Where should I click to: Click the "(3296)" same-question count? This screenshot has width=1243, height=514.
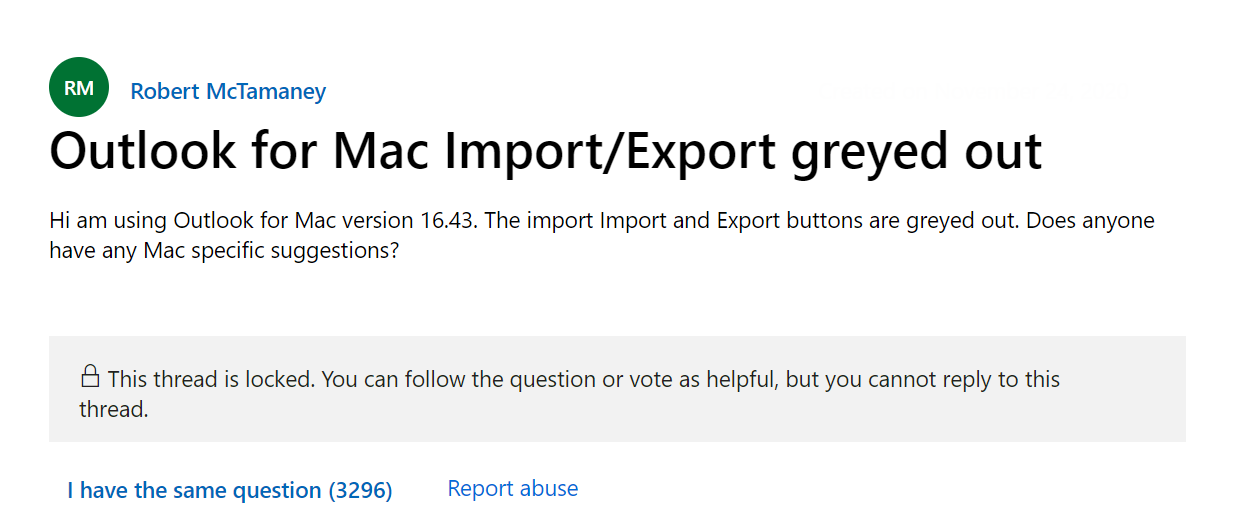coord(360,491)
